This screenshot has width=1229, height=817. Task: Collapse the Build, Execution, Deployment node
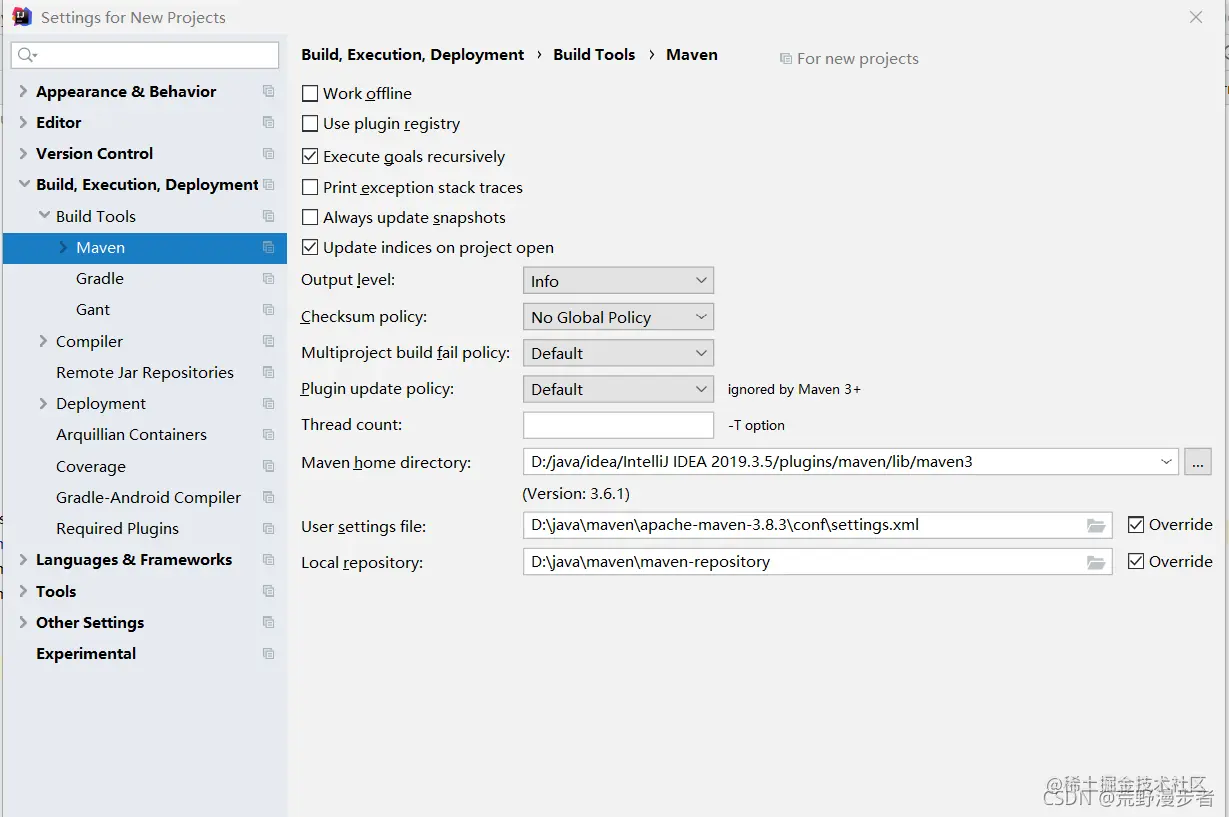click(x=23, y=184)
